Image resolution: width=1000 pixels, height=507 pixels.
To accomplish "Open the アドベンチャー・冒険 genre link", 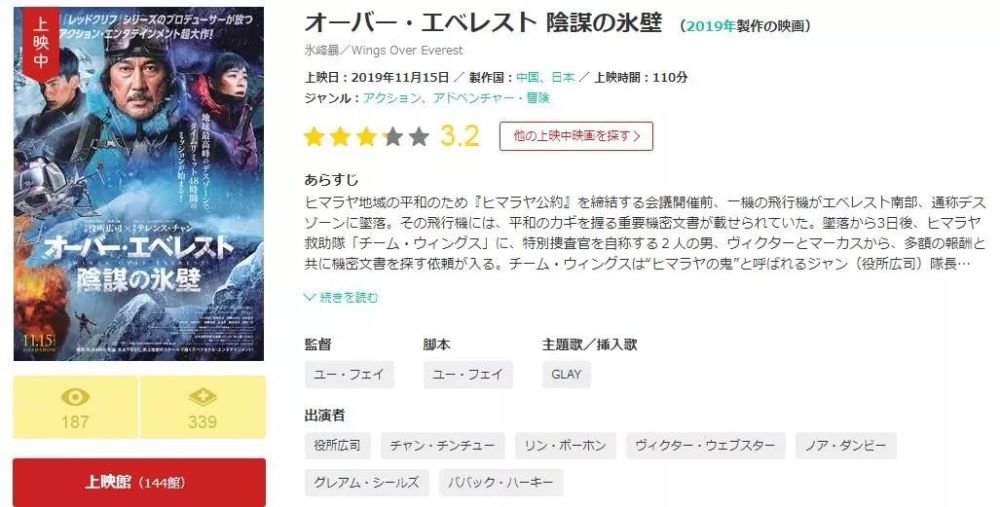I will pyautogui.click(x=491, y=98).
